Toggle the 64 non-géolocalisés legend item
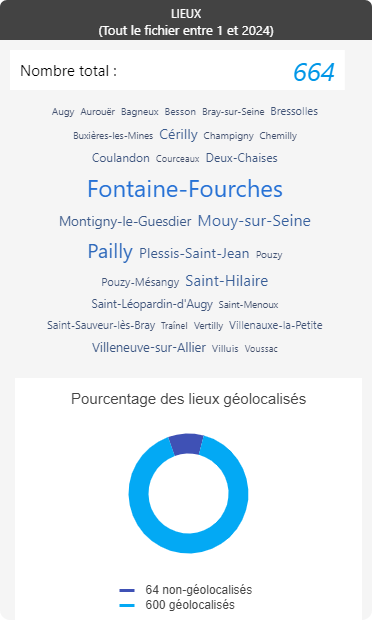 pos(186,590)
